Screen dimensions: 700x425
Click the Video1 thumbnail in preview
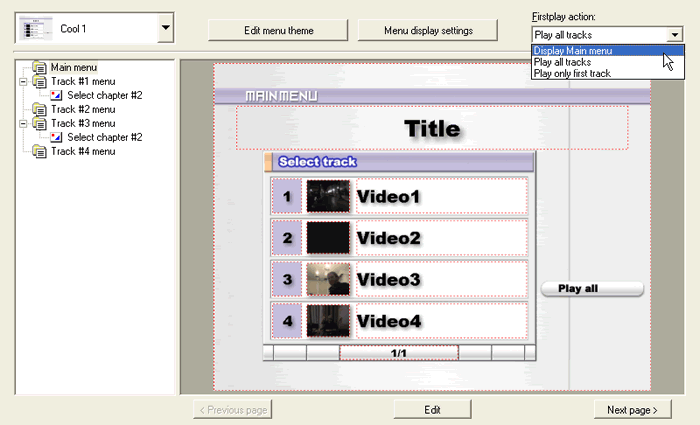click(x=328, y=196)
